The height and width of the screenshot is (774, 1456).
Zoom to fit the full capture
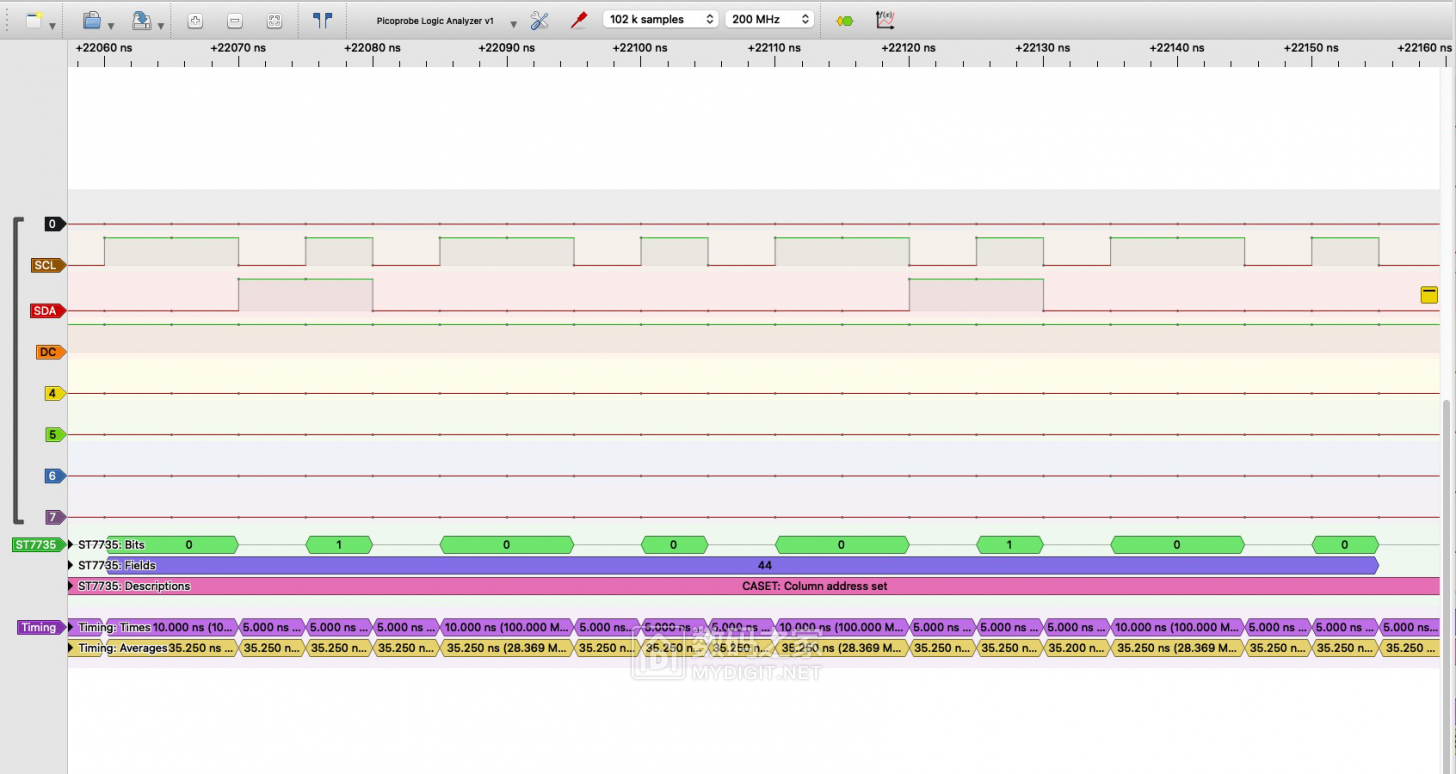tap(274, 20)
